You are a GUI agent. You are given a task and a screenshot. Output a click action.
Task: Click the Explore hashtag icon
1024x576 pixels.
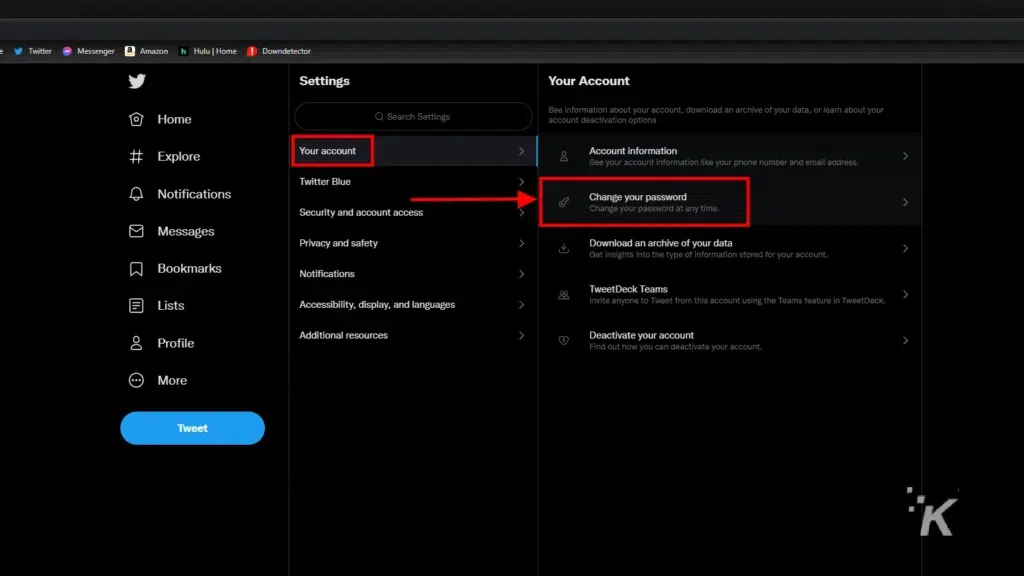point(136,156)
